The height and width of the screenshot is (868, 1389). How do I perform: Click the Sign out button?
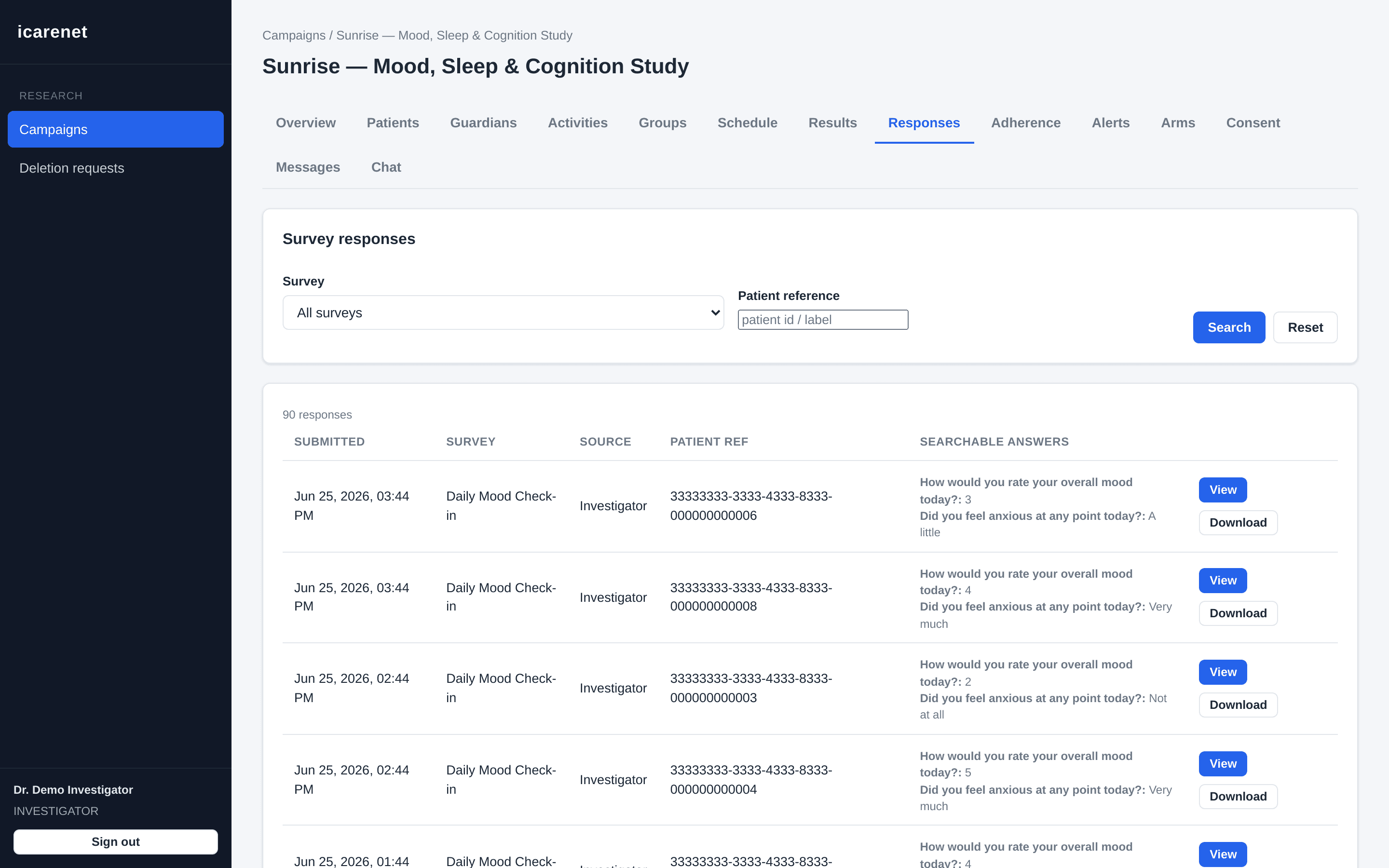(115, 841)
